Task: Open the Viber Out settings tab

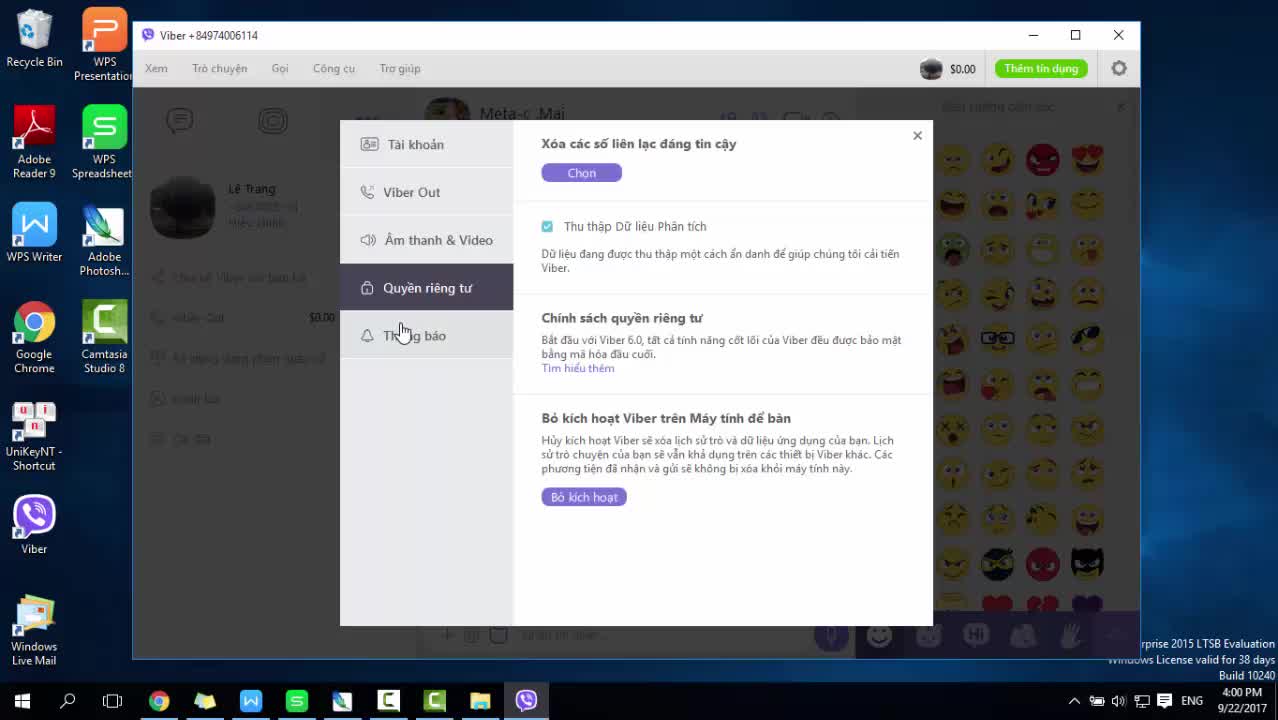Action: click(x=426, y=192)
